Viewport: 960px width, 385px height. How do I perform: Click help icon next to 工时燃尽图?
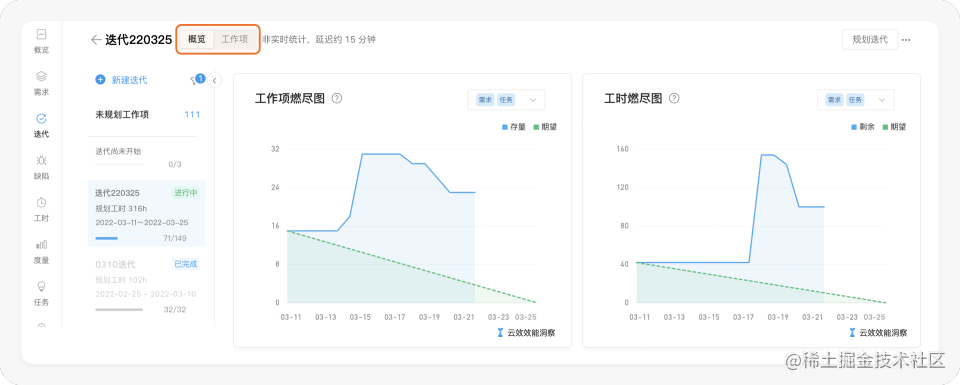[674, 99]
